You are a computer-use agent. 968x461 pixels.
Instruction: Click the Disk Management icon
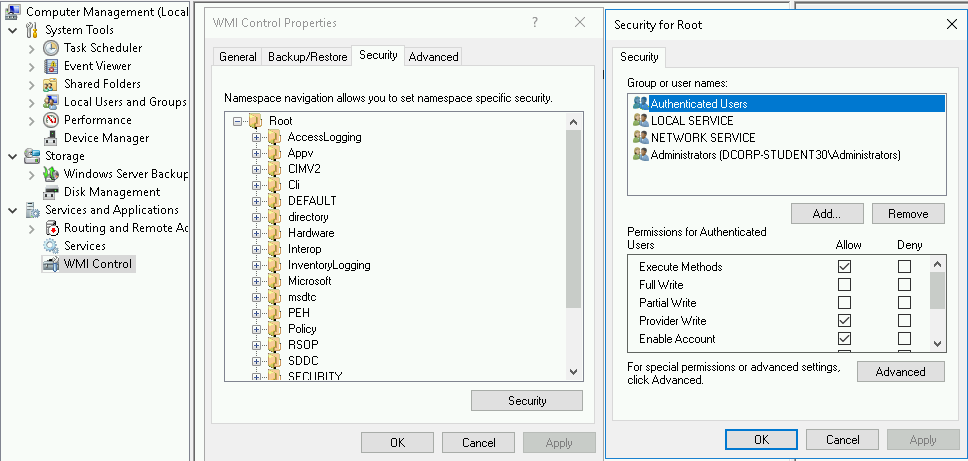coord(51,192)
